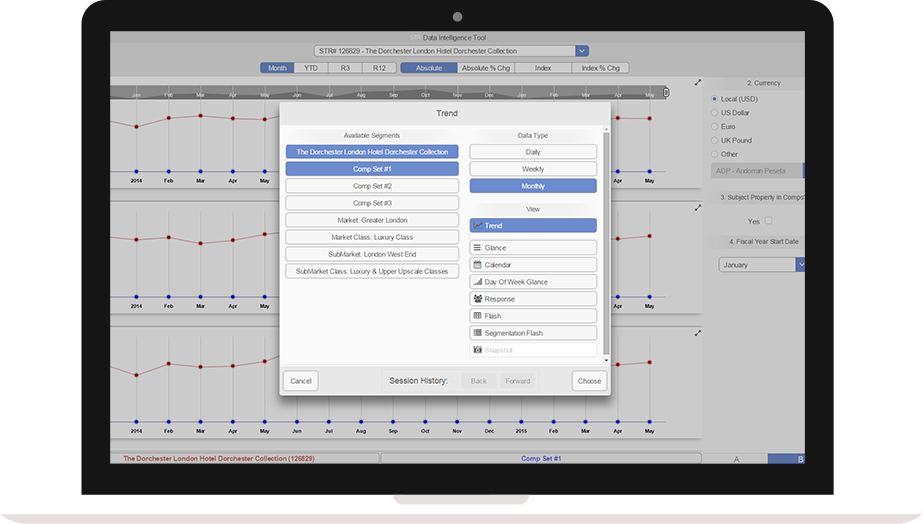
Task: Click the dialog scrollbar down arrow
Action: (x=606, y=360)
